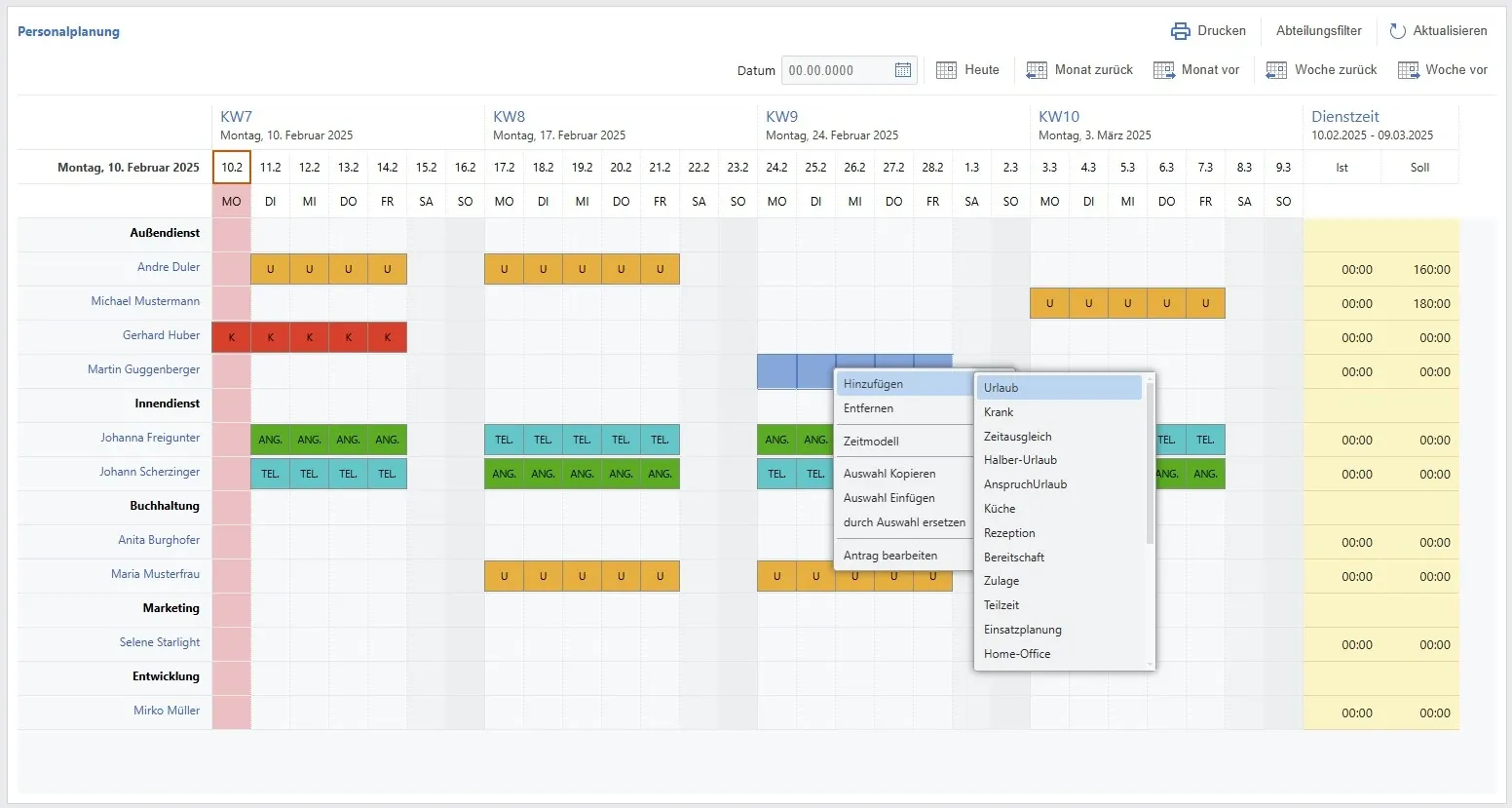Choose Auswahl Einfügen in context menu
Viewport: 1512px width, 808px height.
click(x=905, y=498)
